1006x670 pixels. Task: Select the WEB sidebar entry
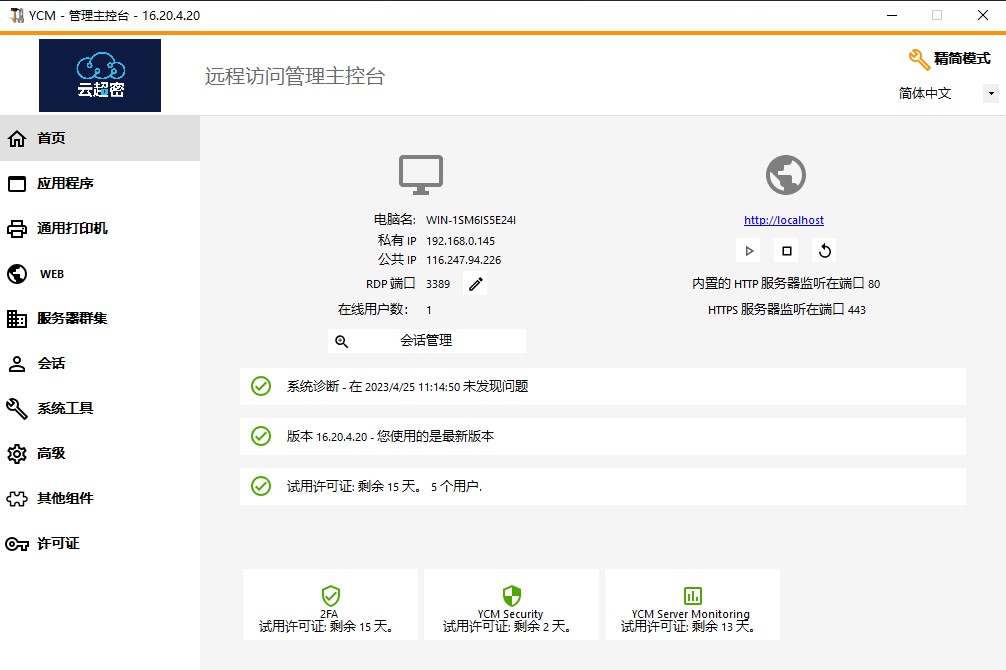pos(99,273)
